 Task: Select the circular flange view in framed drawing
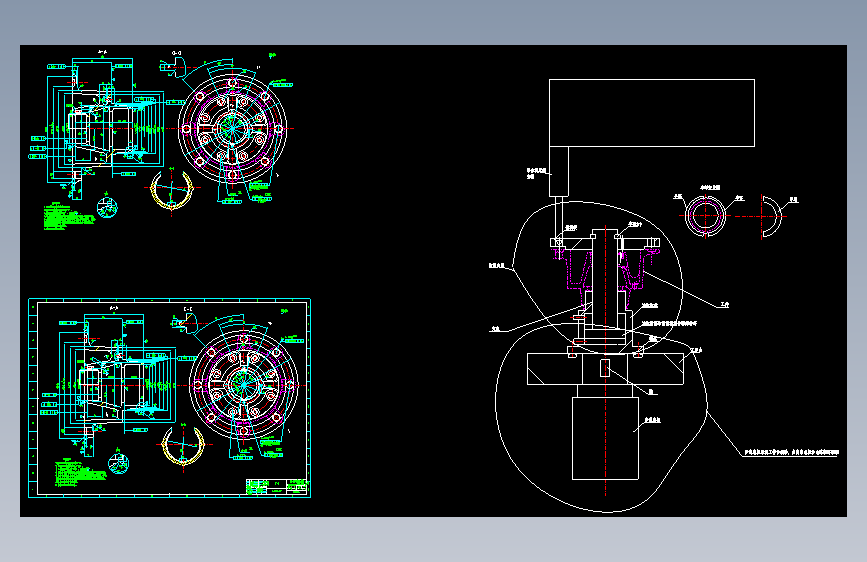pos(244,386)
